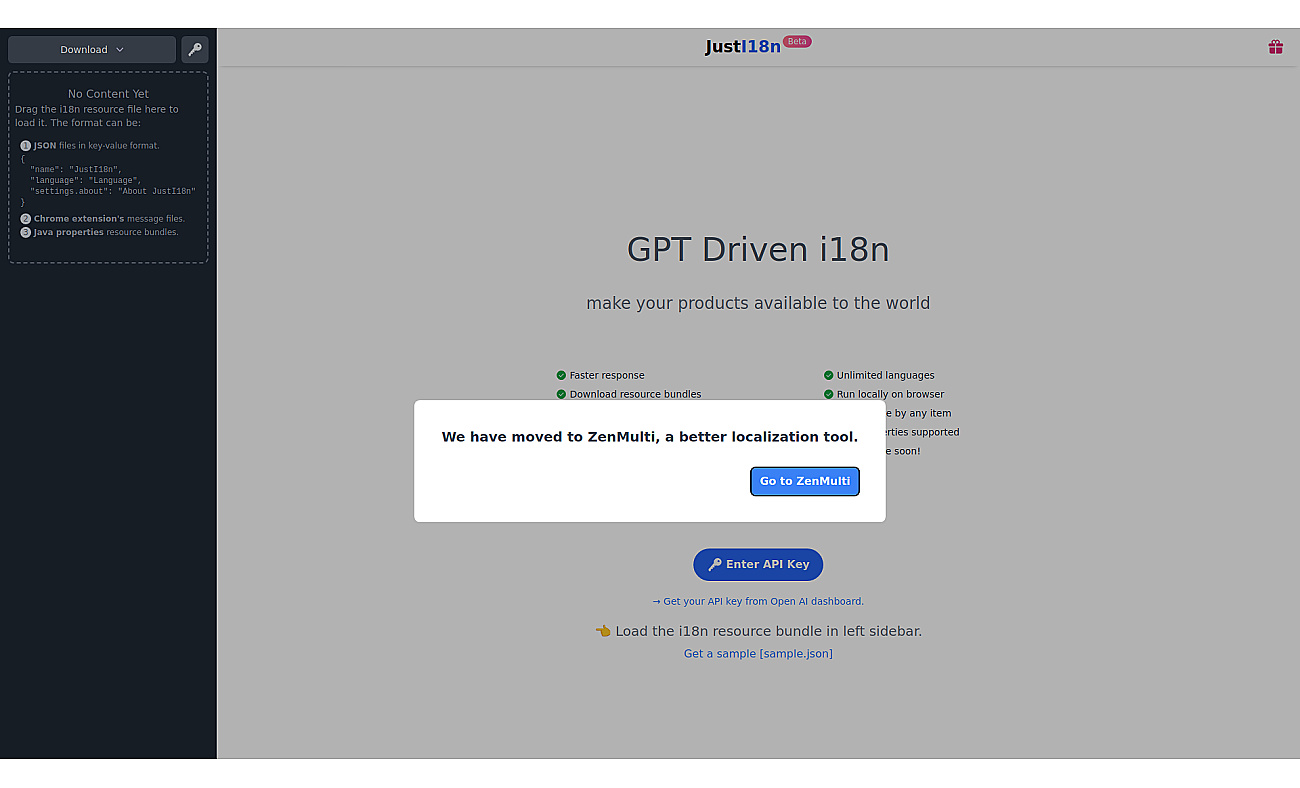
Task: Click 'Java properties resource bundles' text
Action: coord(106,232)
